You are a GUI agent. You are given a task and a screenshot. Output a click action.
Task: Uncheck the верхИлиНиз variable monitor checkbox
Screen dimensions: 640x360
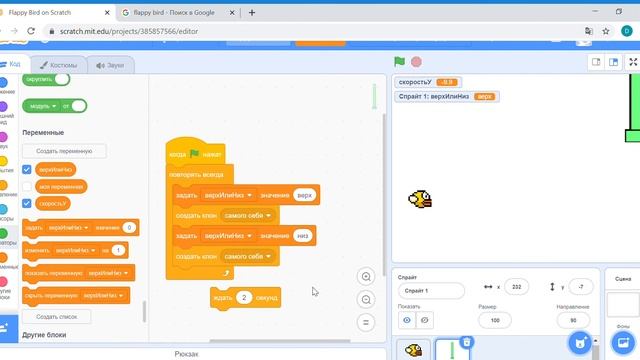27,169
